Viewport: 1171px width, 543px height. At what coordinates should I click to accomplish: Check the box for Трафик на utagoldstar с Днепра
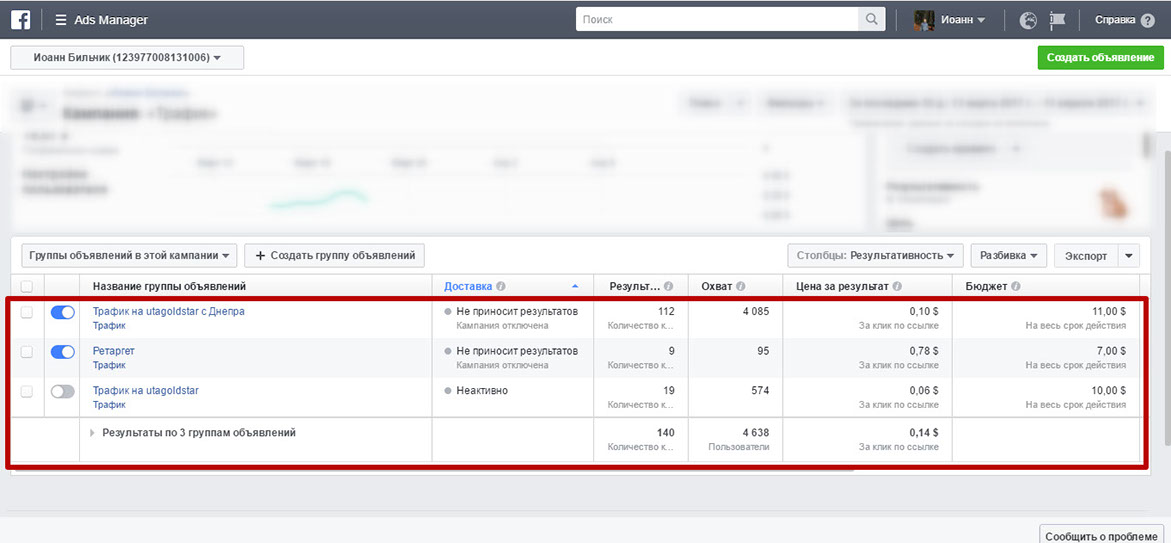27,312
